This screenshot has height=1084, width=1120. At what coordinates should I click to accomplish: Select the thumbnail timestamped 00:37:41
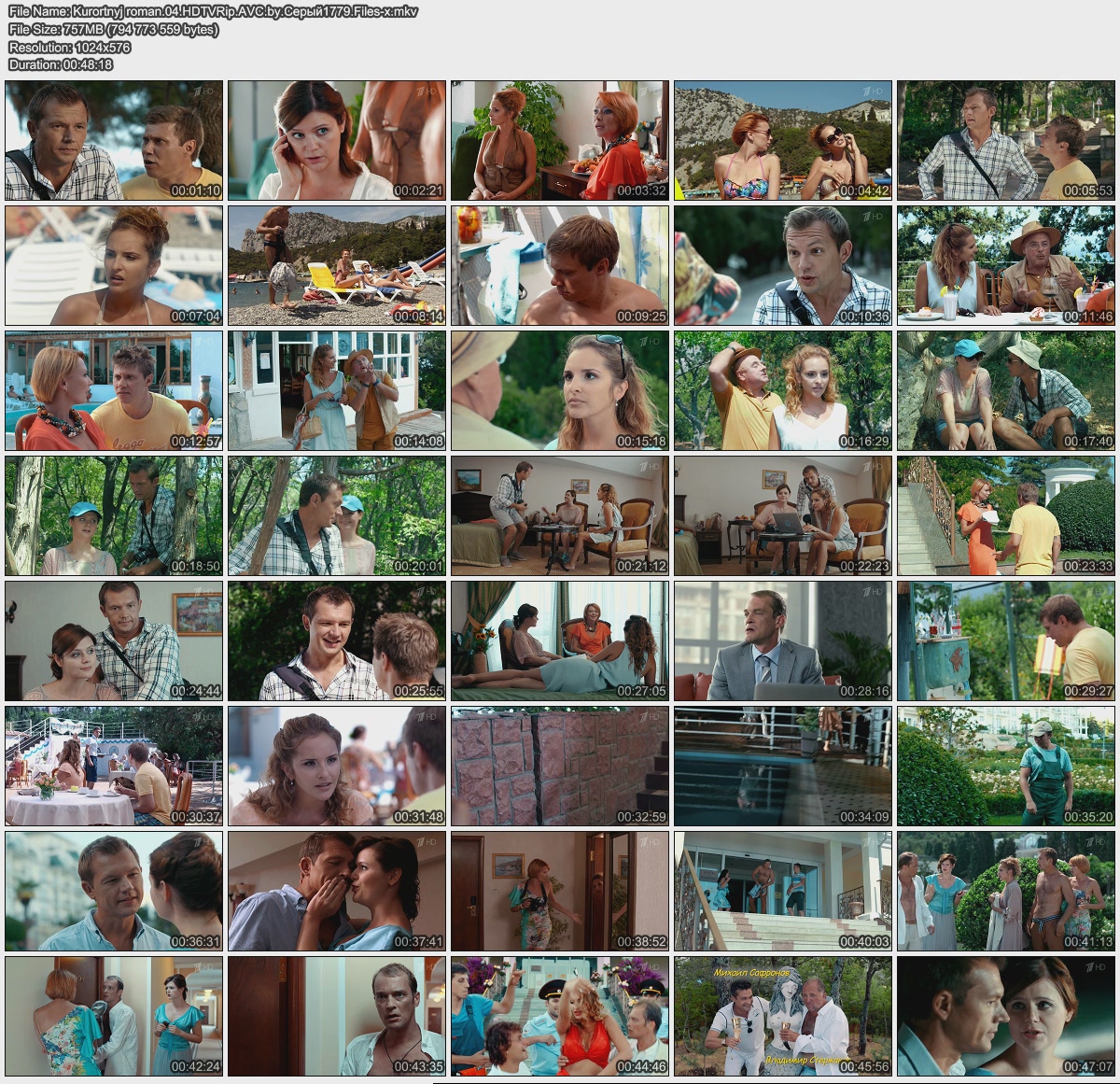[337, 891]
